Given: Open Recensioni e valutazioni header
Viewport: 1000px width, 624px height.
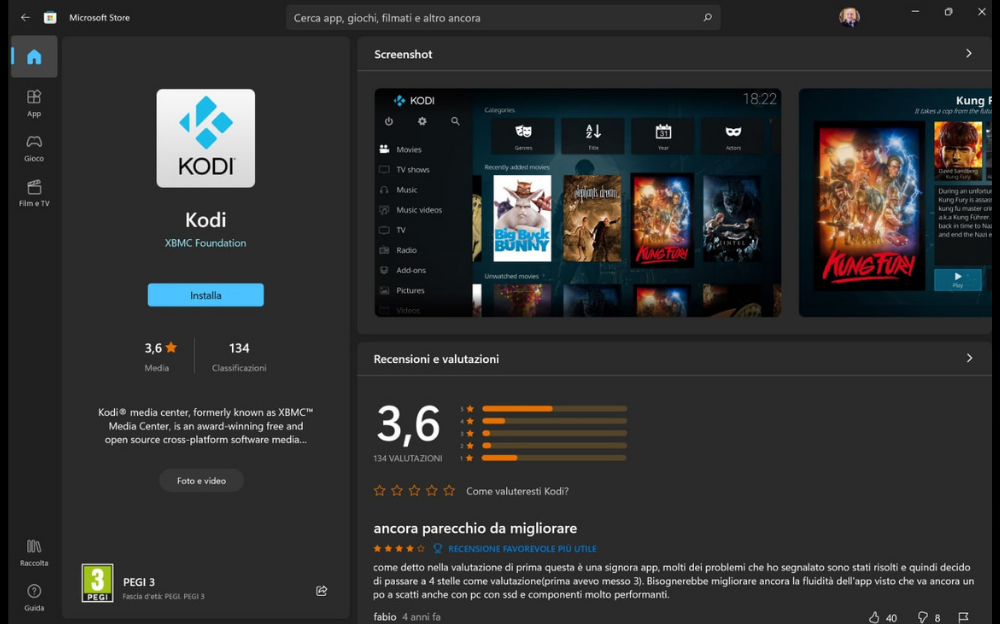Looking at the screenshot, I should [436, 359].
